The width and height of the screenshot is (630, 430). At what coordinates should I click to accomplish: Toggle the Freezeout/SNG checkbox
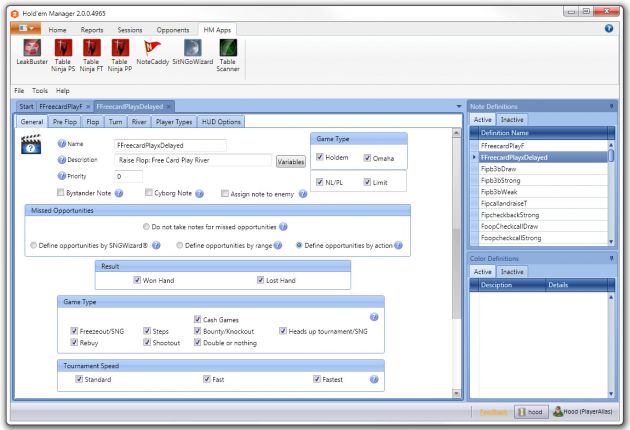74,331
